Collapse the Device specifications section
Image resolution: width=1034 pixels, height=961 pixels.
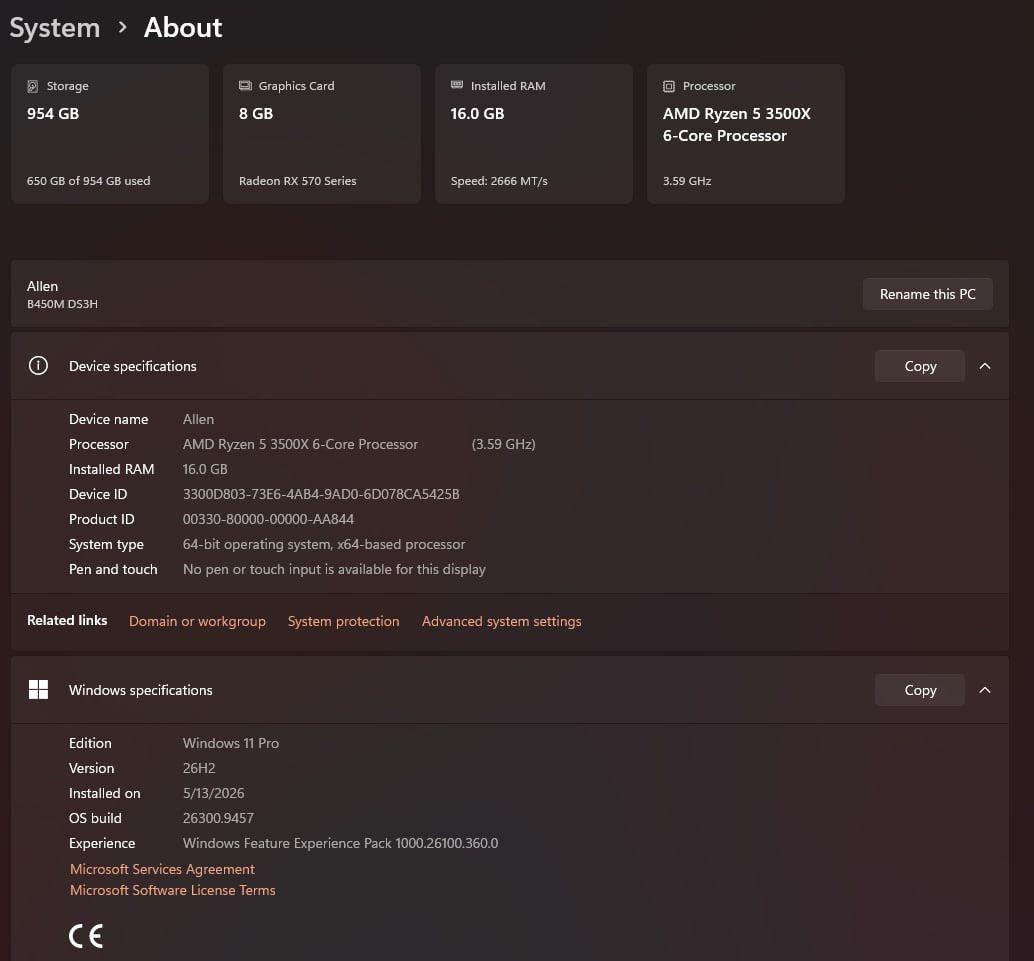985,366
